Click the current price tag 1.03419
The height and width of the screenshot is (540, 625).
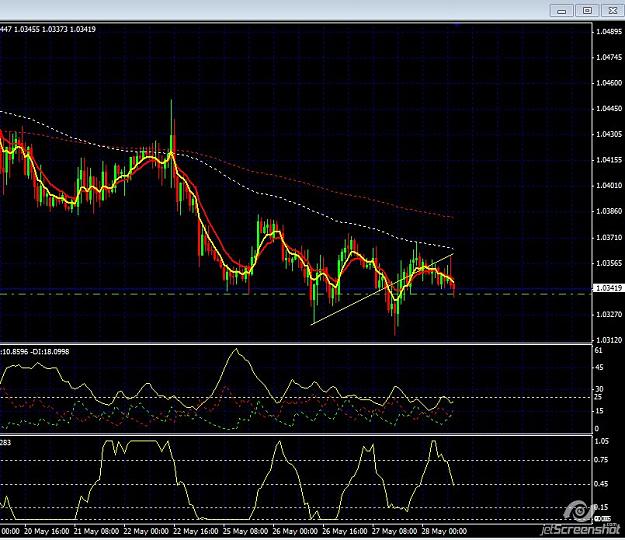point(609,288)
